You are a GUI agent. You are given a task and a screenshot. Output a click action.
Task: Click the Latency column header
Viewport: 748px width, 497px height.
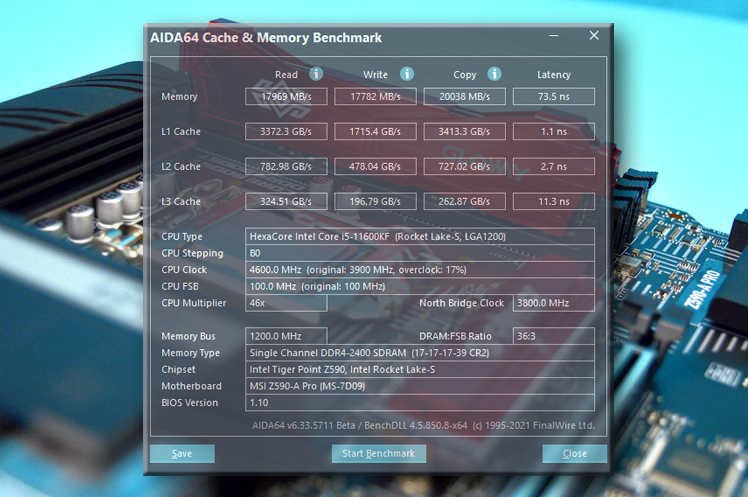(554, 75)
